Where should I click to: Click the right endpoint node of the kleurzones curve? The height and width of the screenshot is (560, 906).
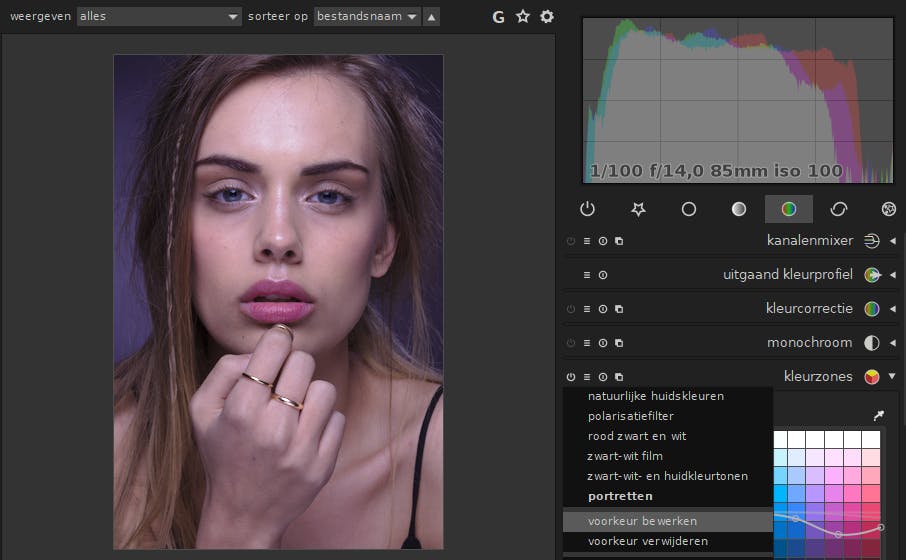[x=881, y=527]
